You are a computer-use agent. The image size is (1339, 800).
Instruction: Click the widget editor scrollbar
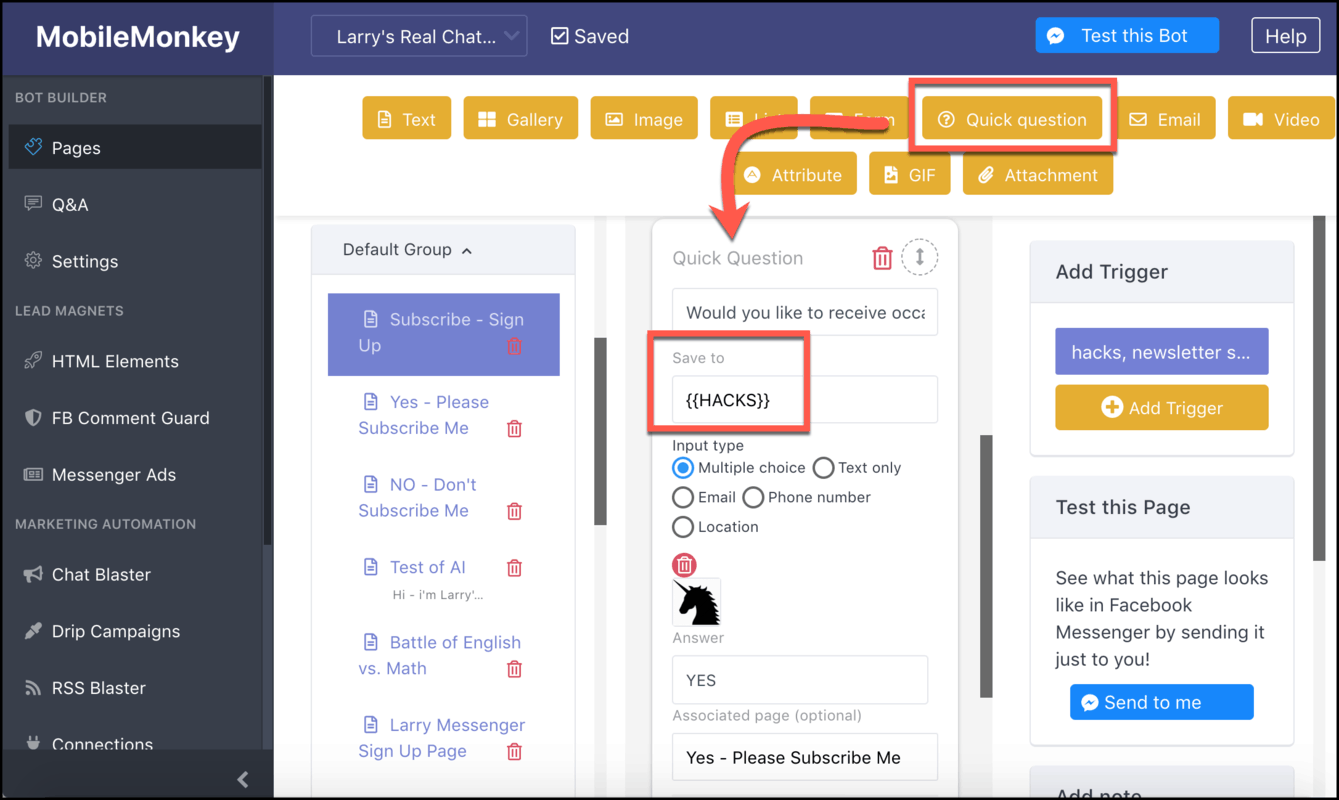(986, 566)
